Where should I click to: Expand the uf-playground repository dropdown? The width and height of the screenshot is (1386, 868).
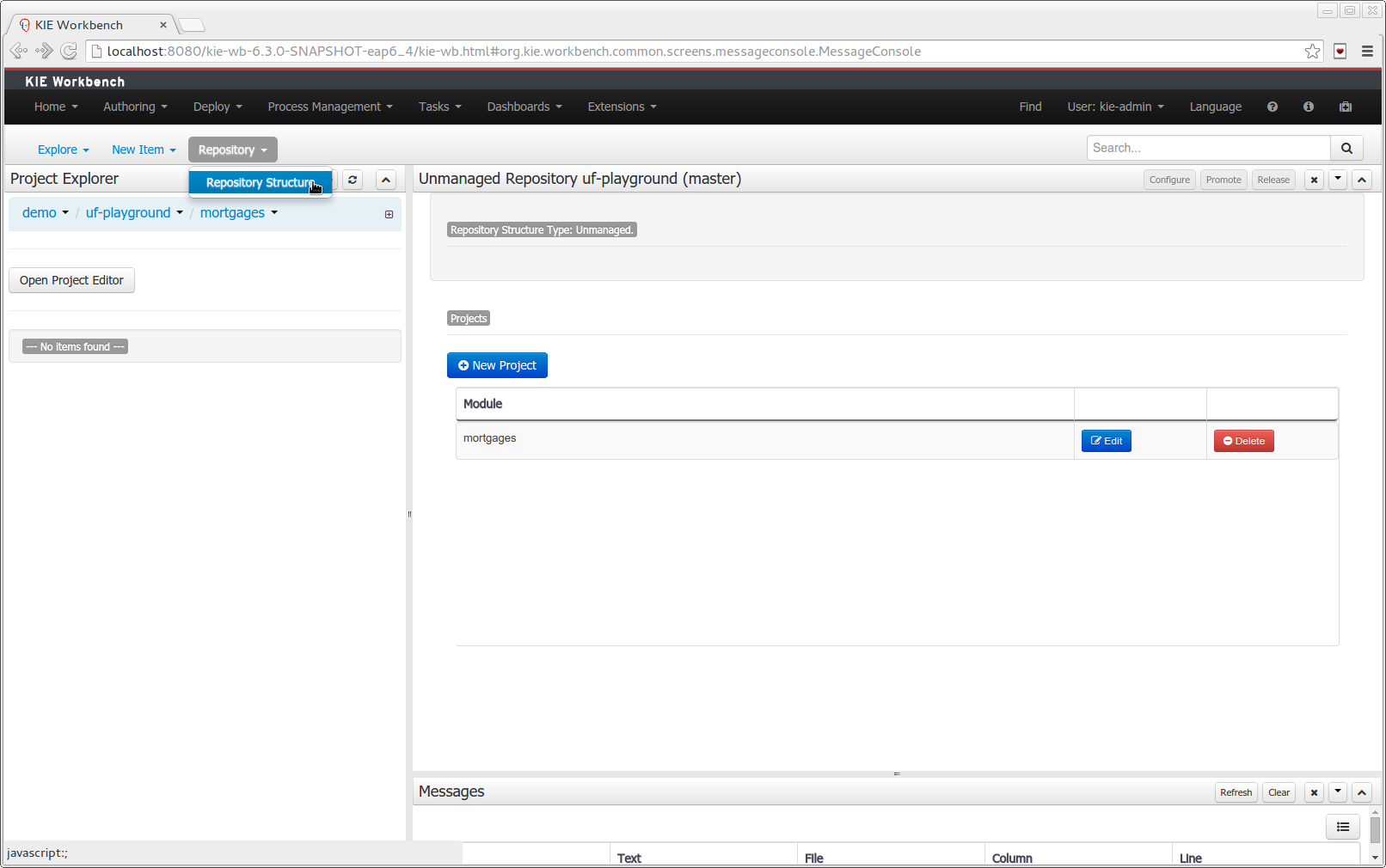tap(133, 213)
